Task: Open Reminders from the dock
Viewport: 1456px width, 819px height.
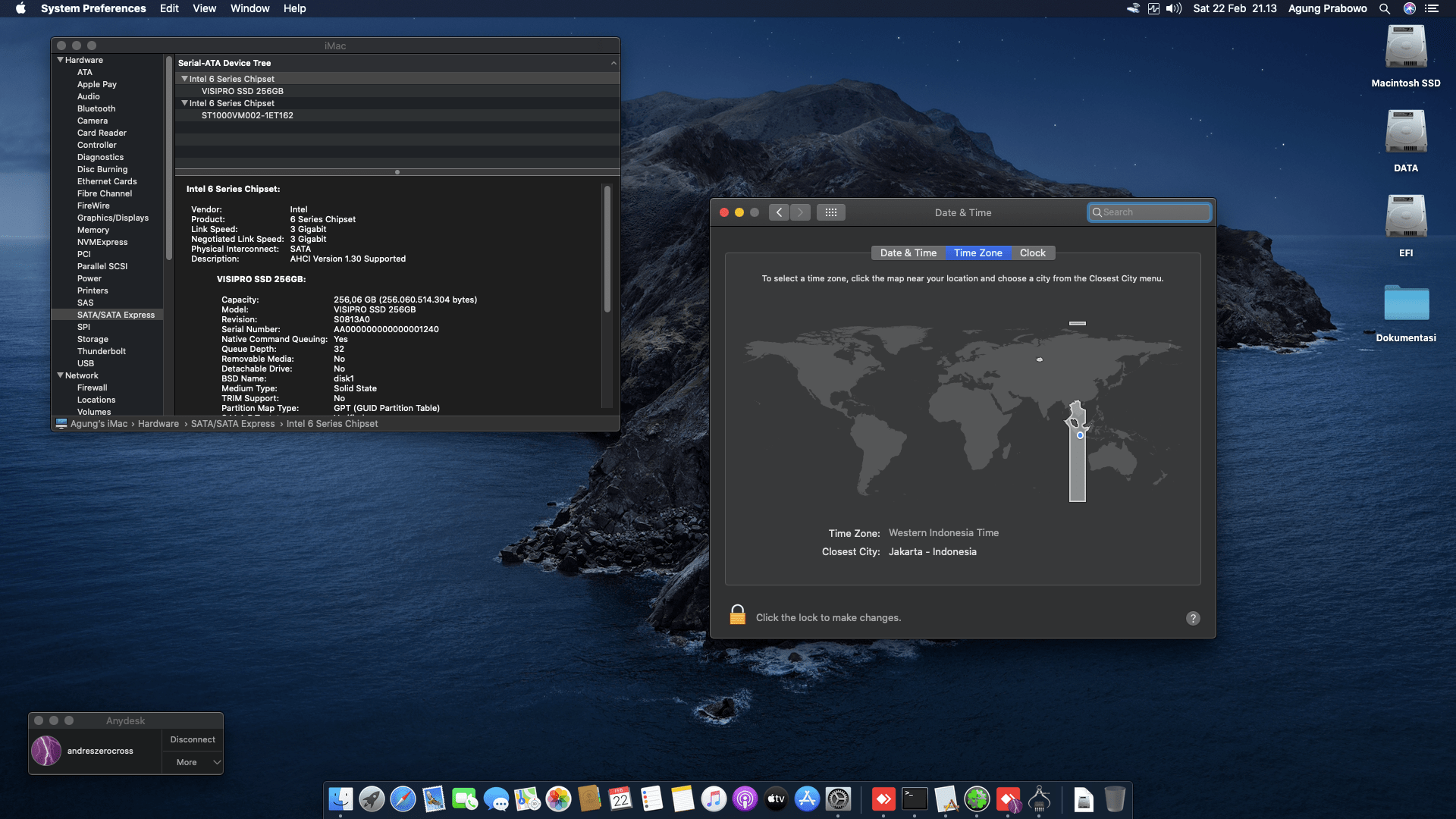Action: pyautogui.click(x=651, y=799)
